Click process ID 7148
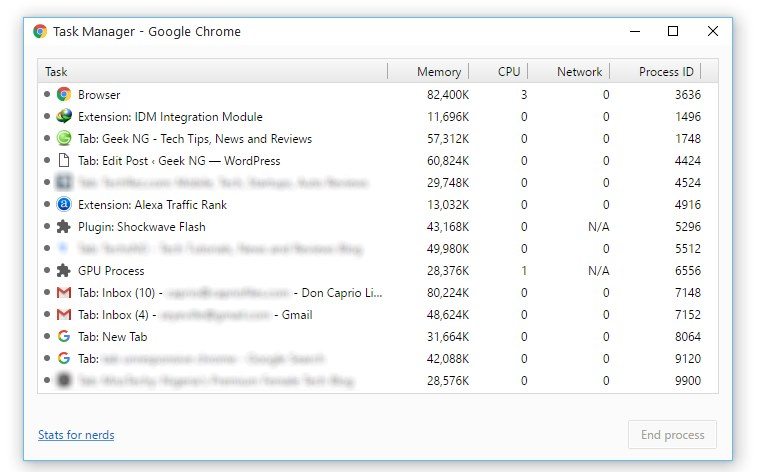The image size is (762, 472). 688,293
